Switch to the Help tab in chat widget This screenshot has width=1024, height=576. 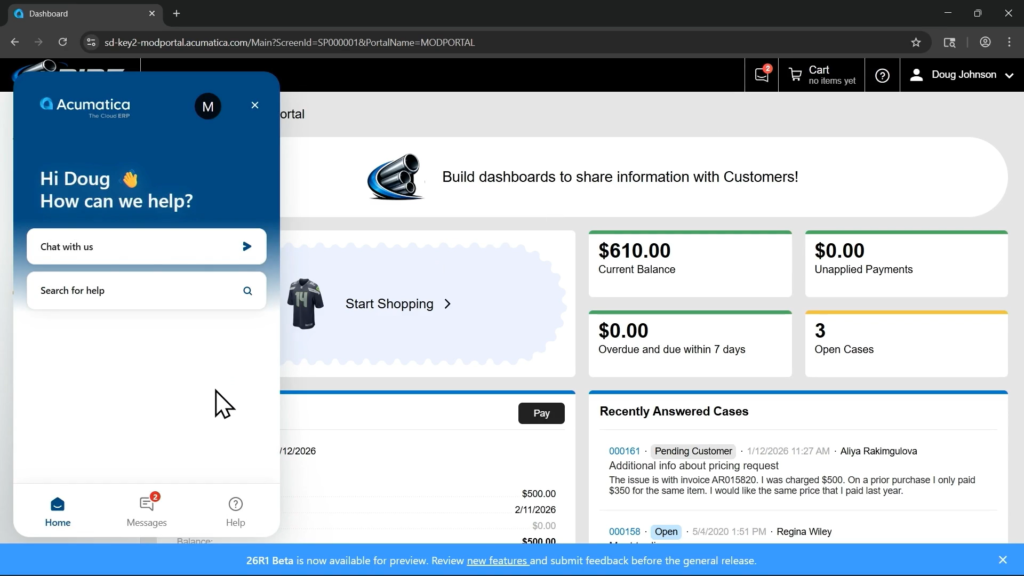pyautogui.click(x=235, y=510)
